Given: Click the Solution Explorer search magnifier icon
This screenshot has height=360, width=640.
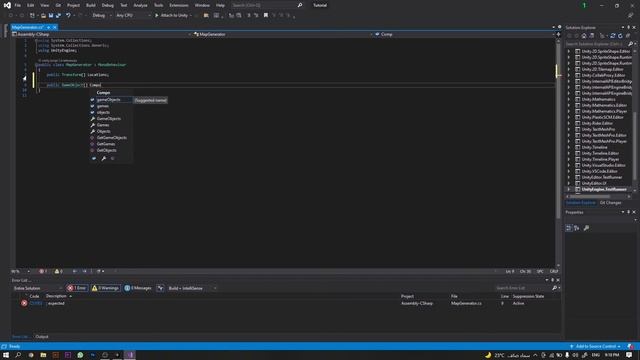Looking at the screenshot, I should point(631,44).
